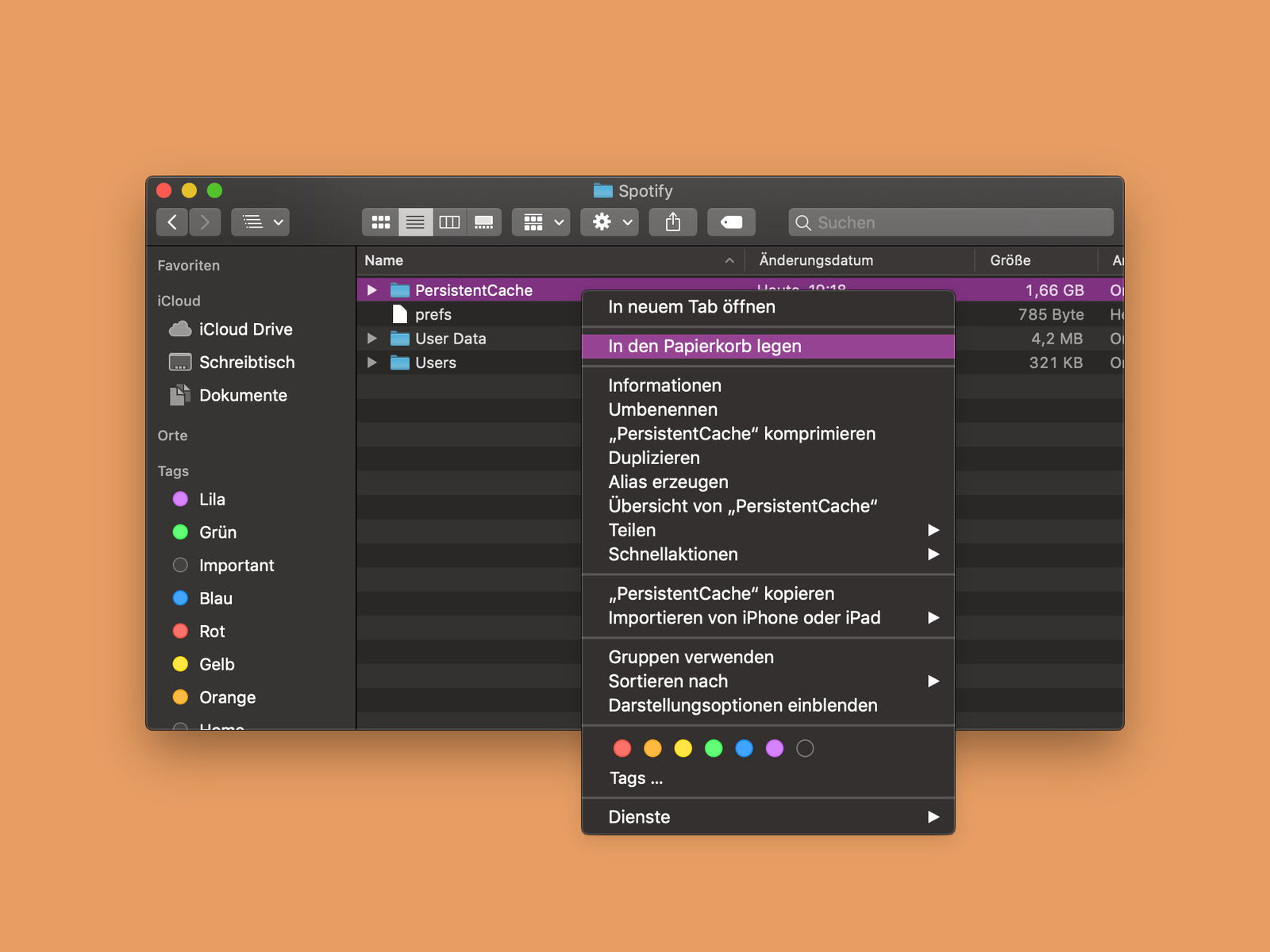Open Schreibtisch in sidebar
The image size is (1270, 952).
pyautogui.click(x=232, y=363)
